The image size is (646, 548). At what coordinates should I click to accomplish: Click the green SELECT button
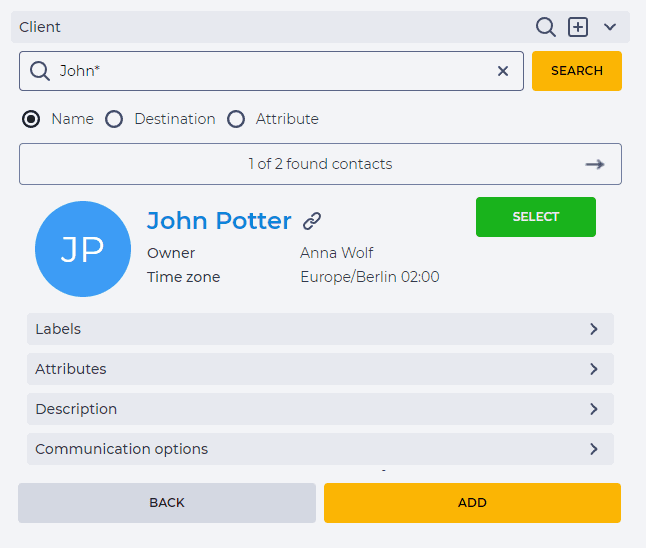tap(536, 217)
